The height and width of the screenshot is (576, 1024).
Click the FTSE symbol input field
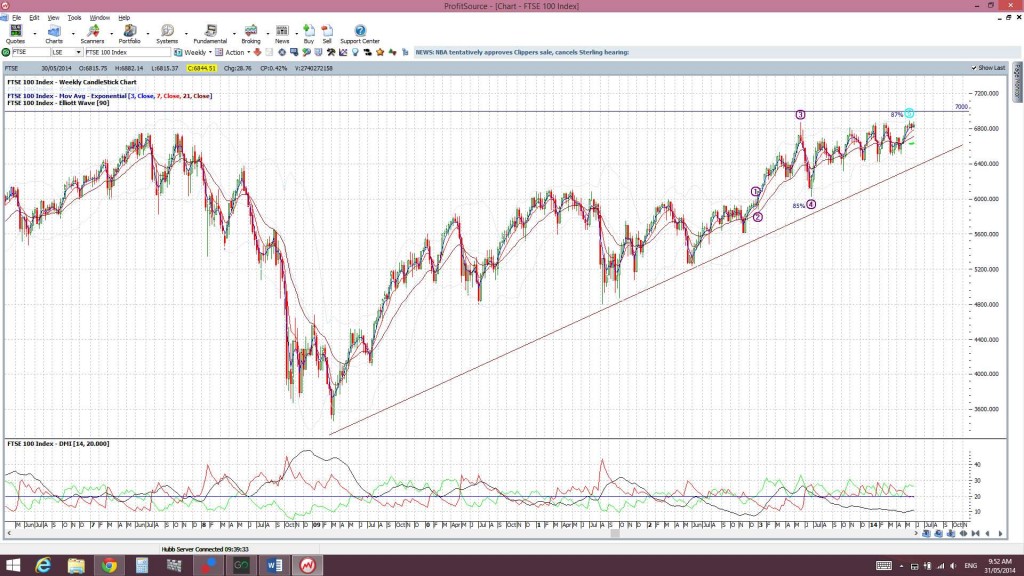click(31, 52)
